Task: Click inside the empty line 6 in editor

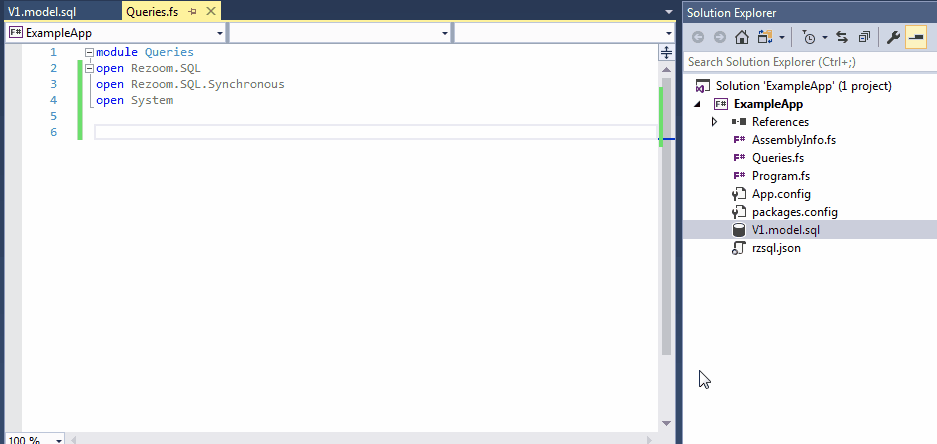Action: pos(375,132)
